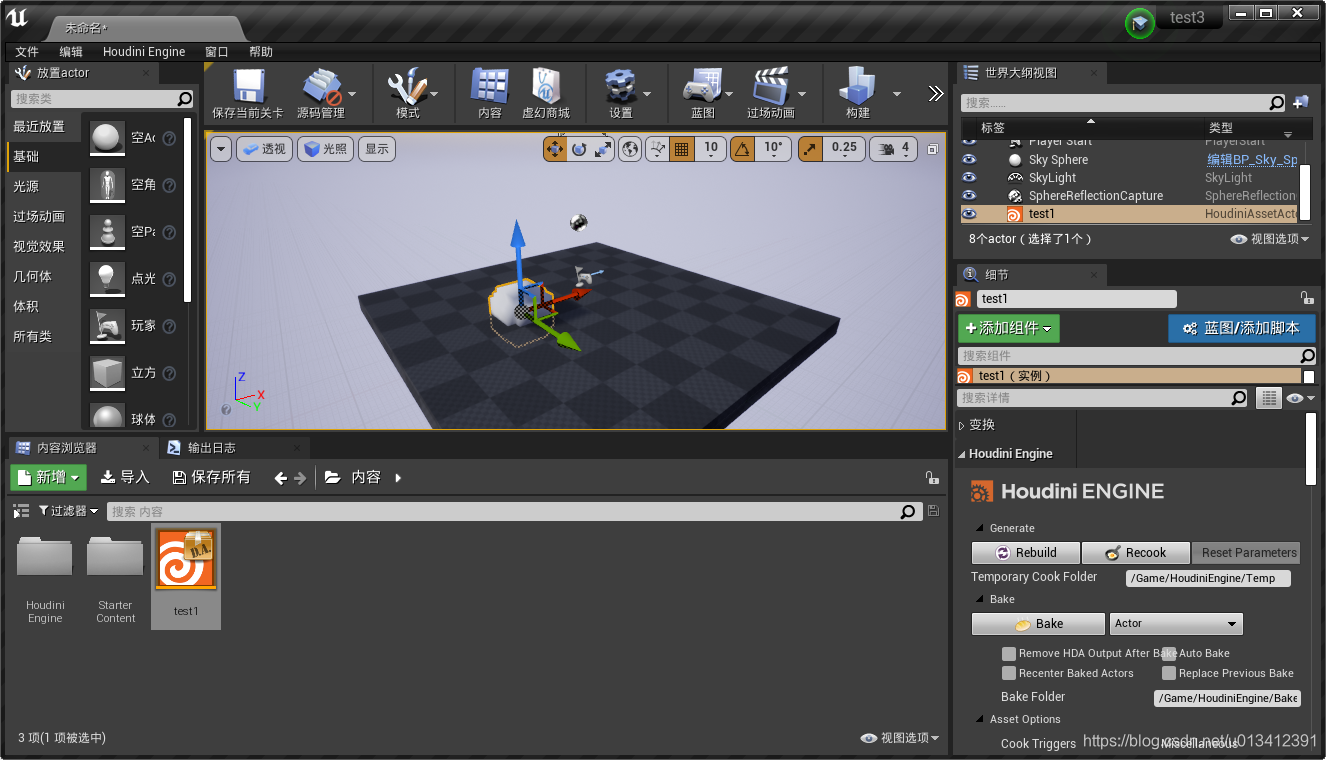This screenshot has height=760, width=1326.
Task: Open the File (文件) menu
Action: click(27, 52)
